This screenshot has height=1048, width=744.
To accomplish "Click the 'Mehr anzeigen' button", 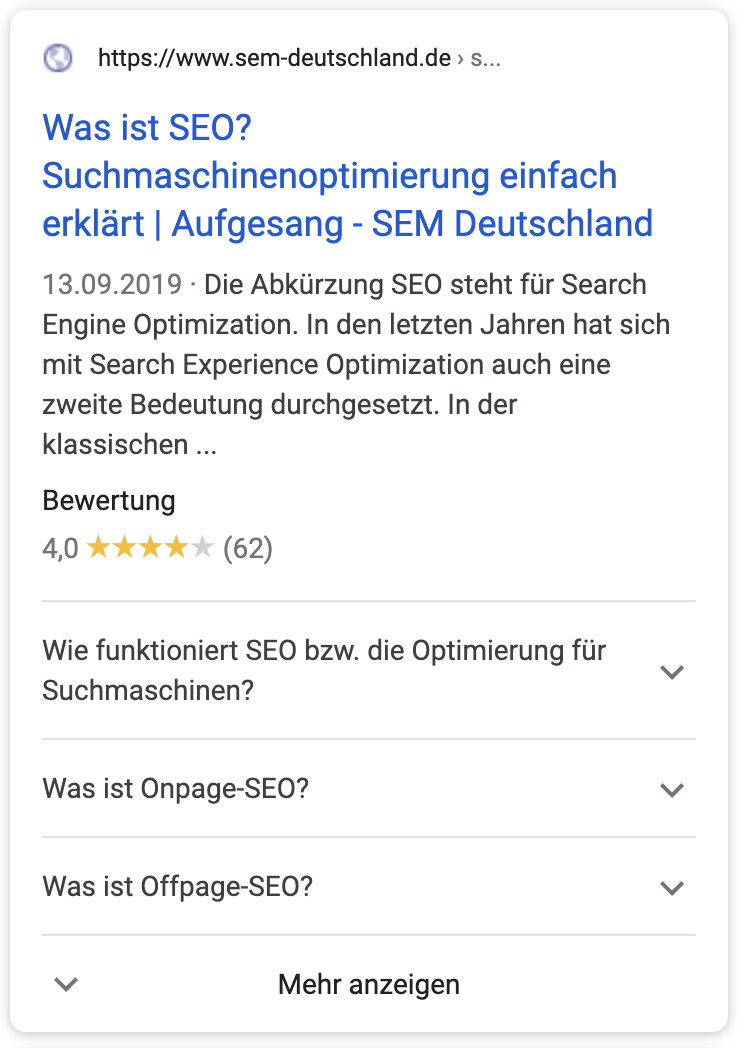I will point(368,984).
